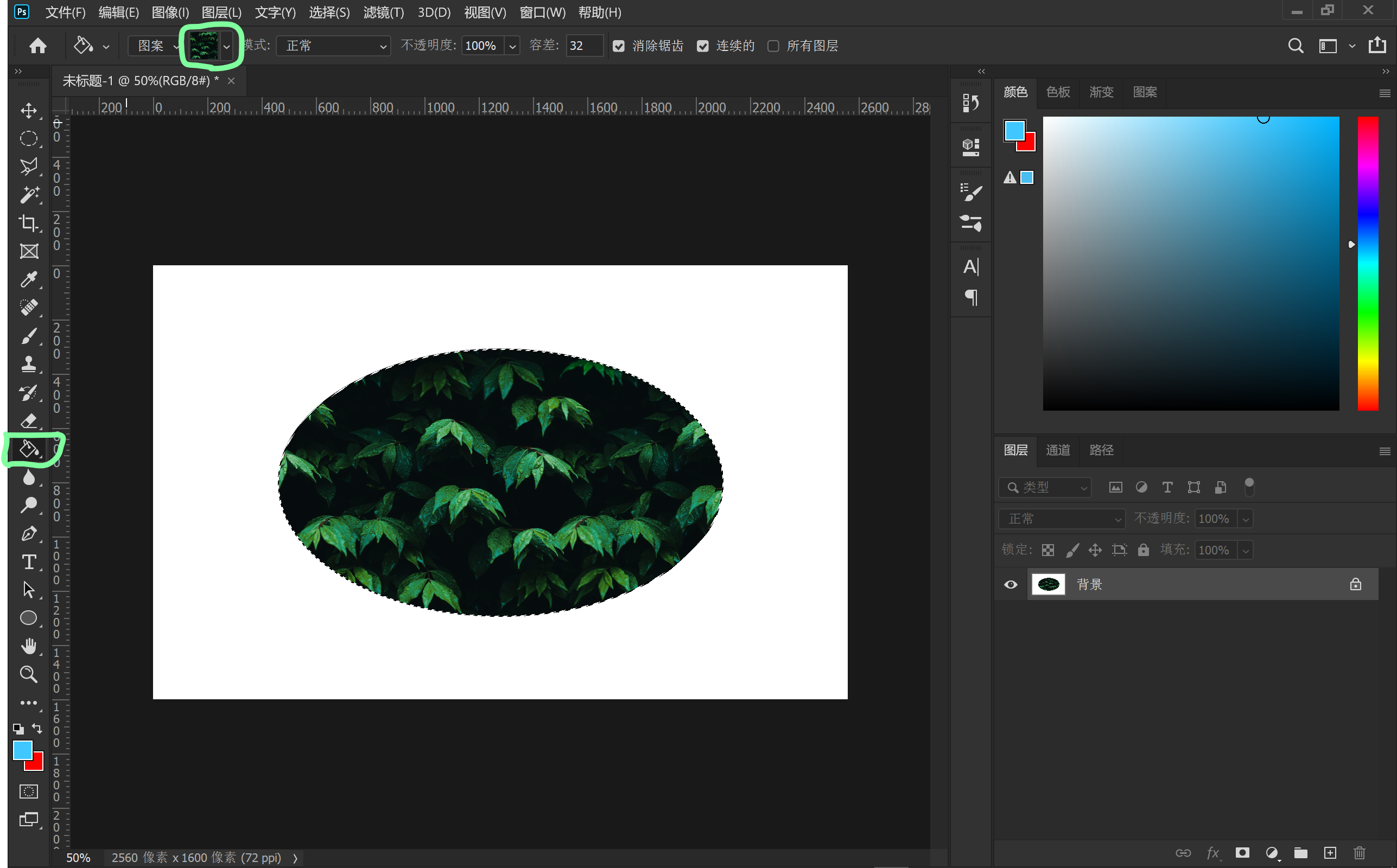Viewport: 1397px width, 868px height.
Task: Toggle Quick Mask mode
Action: point(29,792)
